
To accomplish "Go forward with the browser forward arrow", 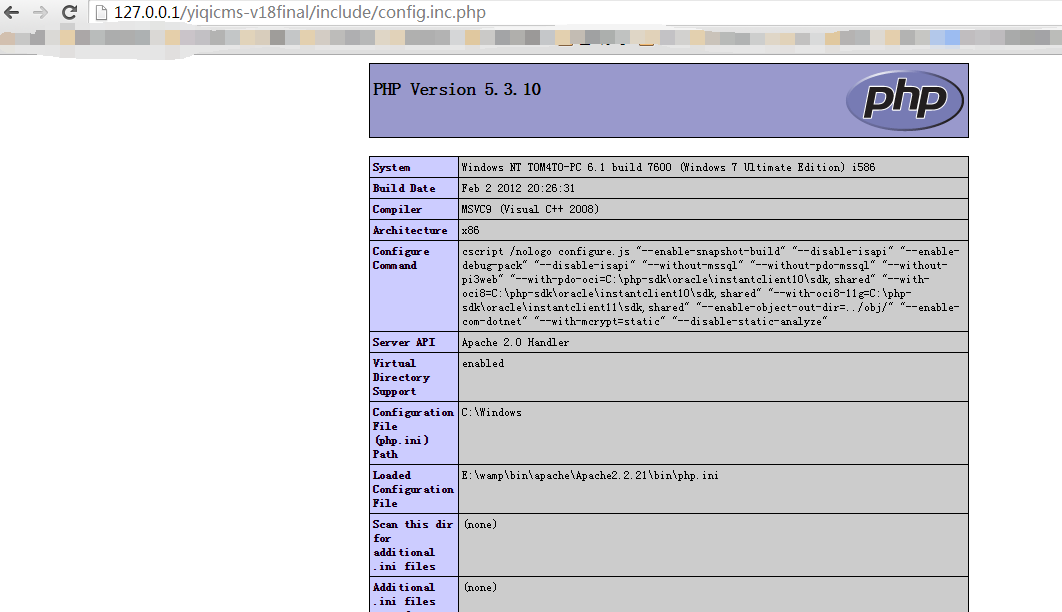I will tap(41, 12).
